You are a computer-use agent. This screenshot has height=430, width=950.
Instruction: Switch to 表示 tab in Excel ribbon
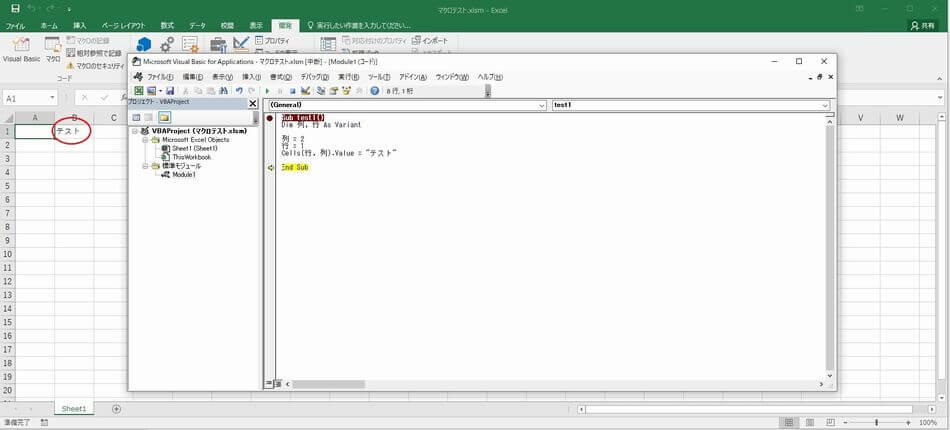tap(256, 26)
